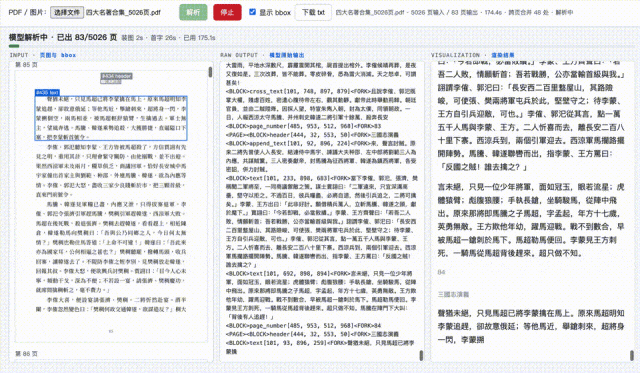This screenshot has width=640, height=373.
Task: Click the 下载 txt button
Action: [313, 12]
